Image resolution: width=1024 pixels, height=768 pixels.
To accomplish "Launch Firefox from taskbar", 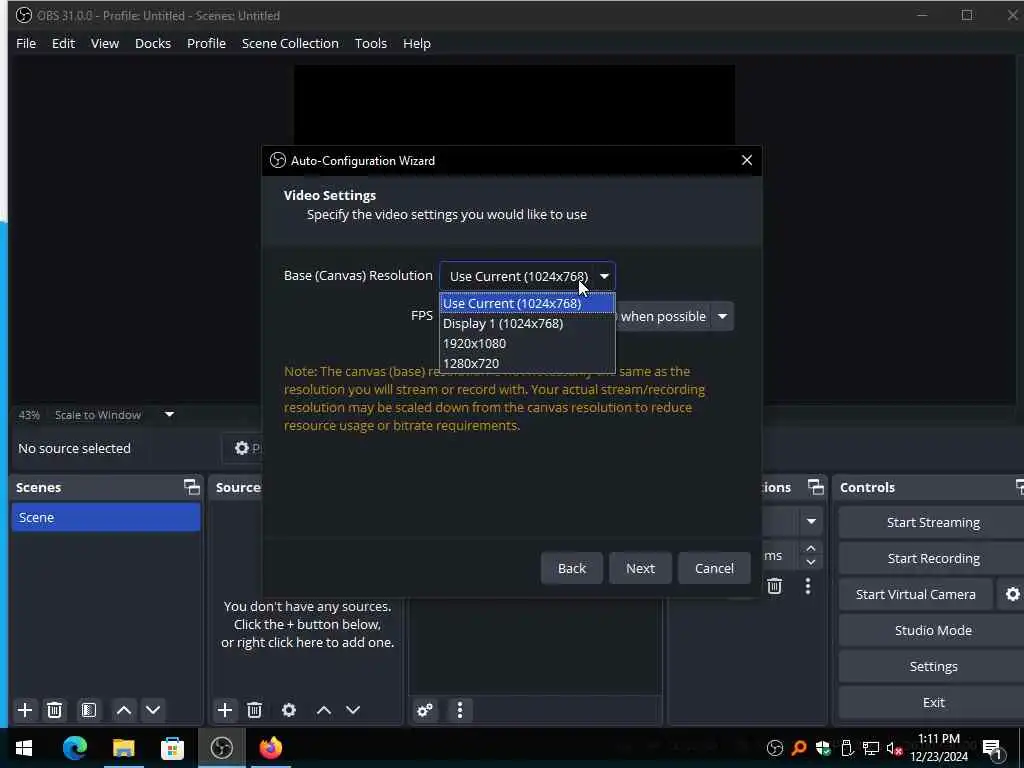I will click(270, 748).
